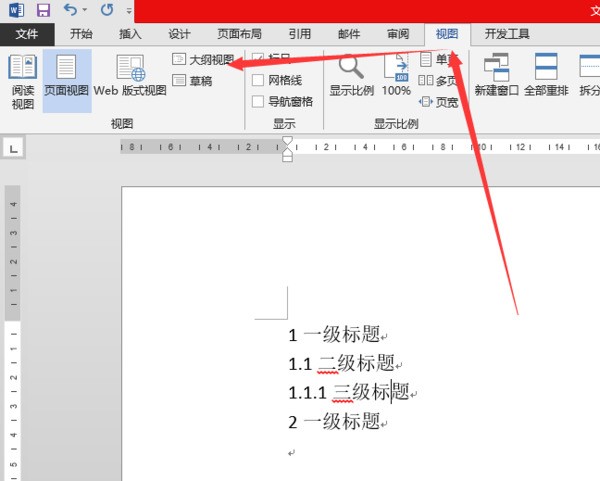The image size is (600, 481).
Task: Save document using the floppy disk icon
Action: (x=43, y=10)
